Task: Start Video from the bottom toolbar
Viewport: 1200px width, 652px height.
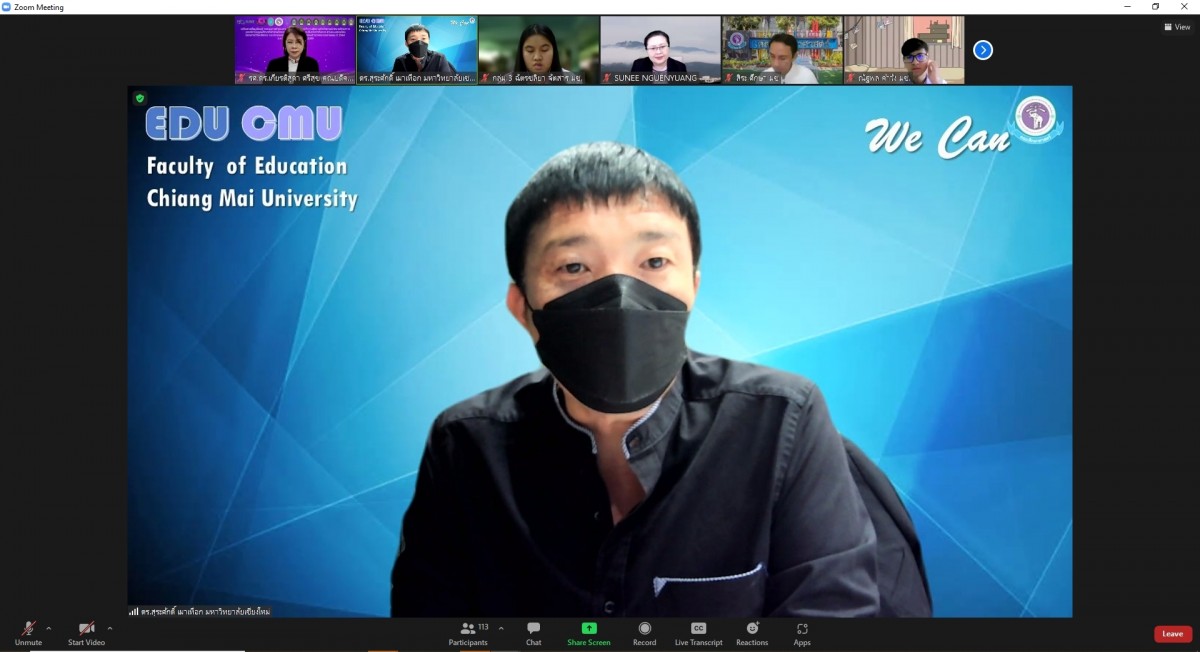Action: pyautogui.click(x=86, y=633)
